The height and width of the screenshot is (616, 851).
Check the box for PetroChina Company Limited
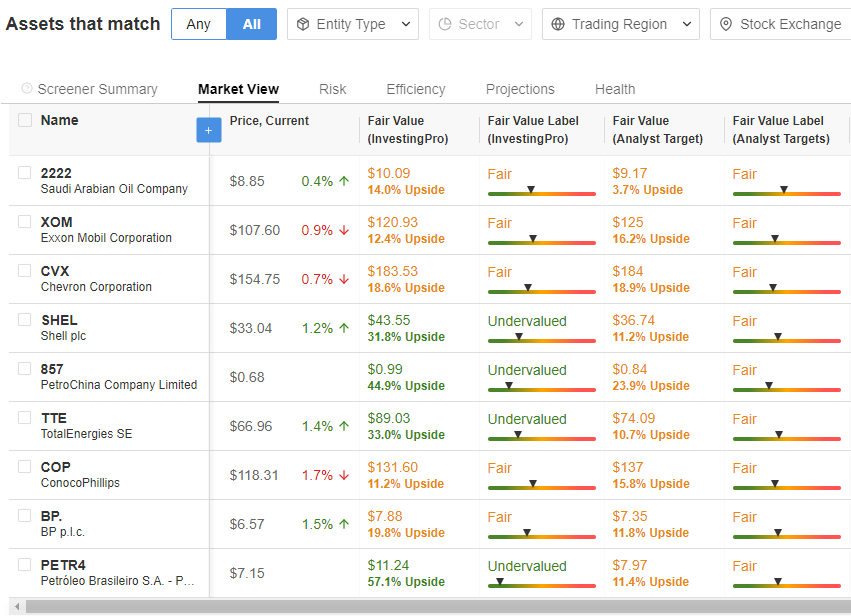click(x=24, y=369)
